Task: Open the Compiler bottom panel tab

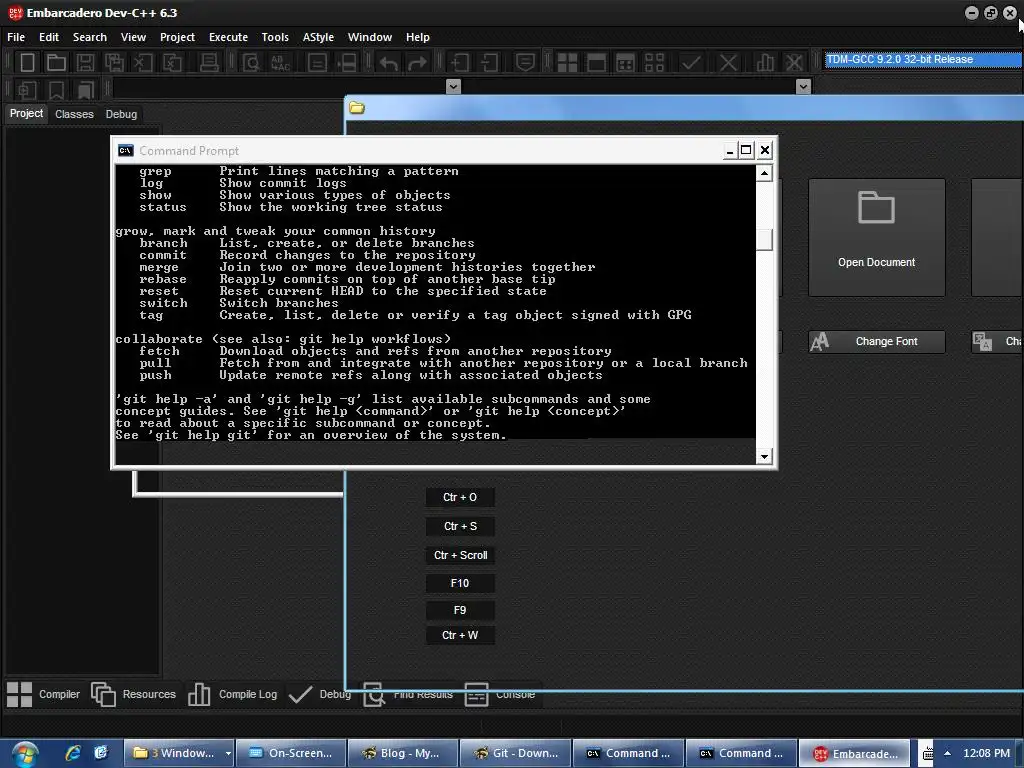Action: coord(43,694)
